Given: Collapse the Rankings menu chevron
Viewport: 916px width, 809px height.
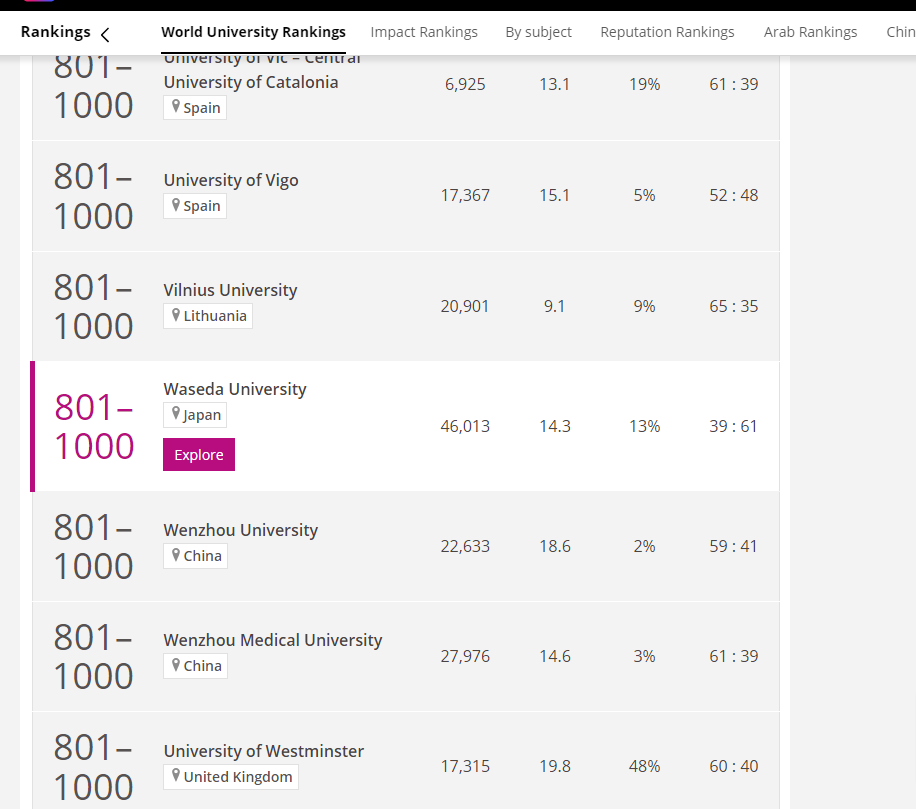Looking at the screenshot, I should [x=105, y=35].
